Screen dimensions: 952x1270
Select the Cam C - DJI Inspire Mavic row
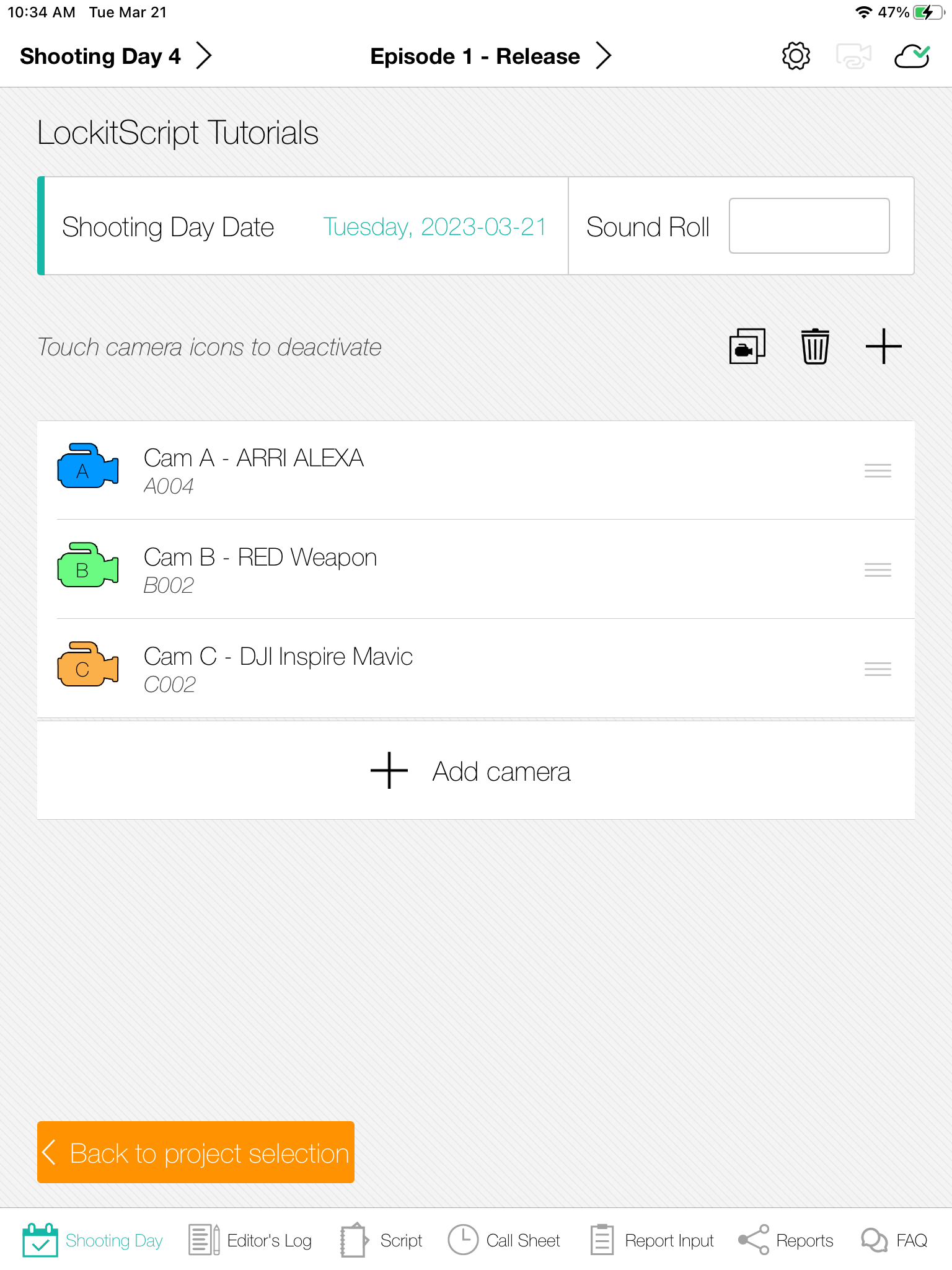[x=476, y=668]
